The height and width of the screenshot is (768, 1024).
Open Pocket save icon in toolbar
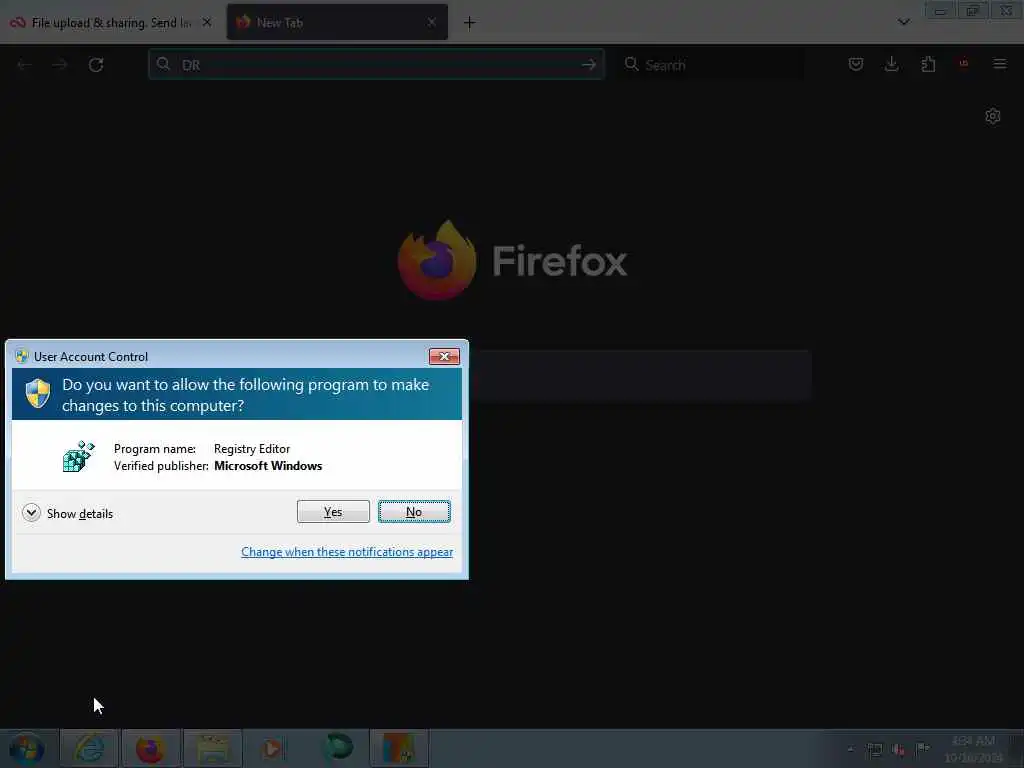click(x=856, y=64)
